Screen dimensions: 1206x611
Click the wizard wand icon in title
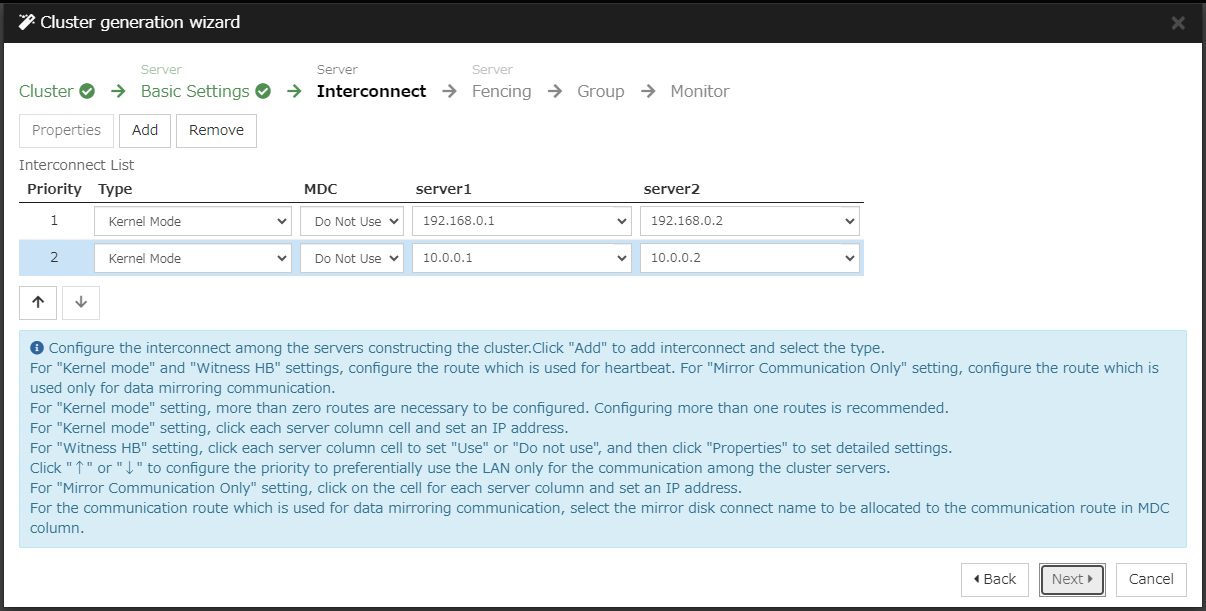point(27,22)
